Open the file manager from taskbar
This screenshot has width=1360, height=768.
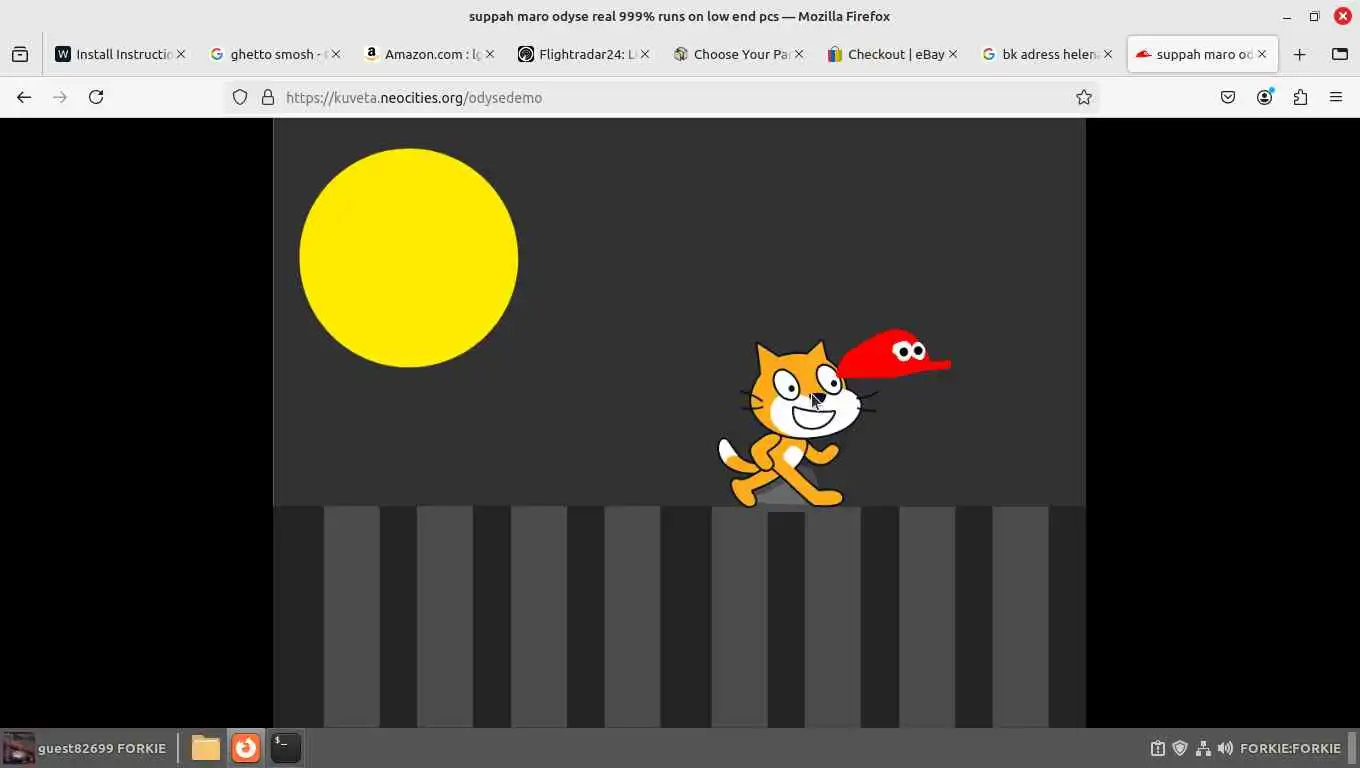pos(206,748)
